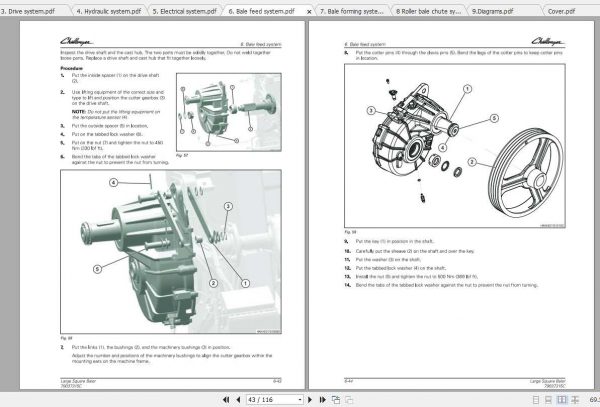The image size is (600, 407).
Task: Jump to the last page
Action: 323,400
